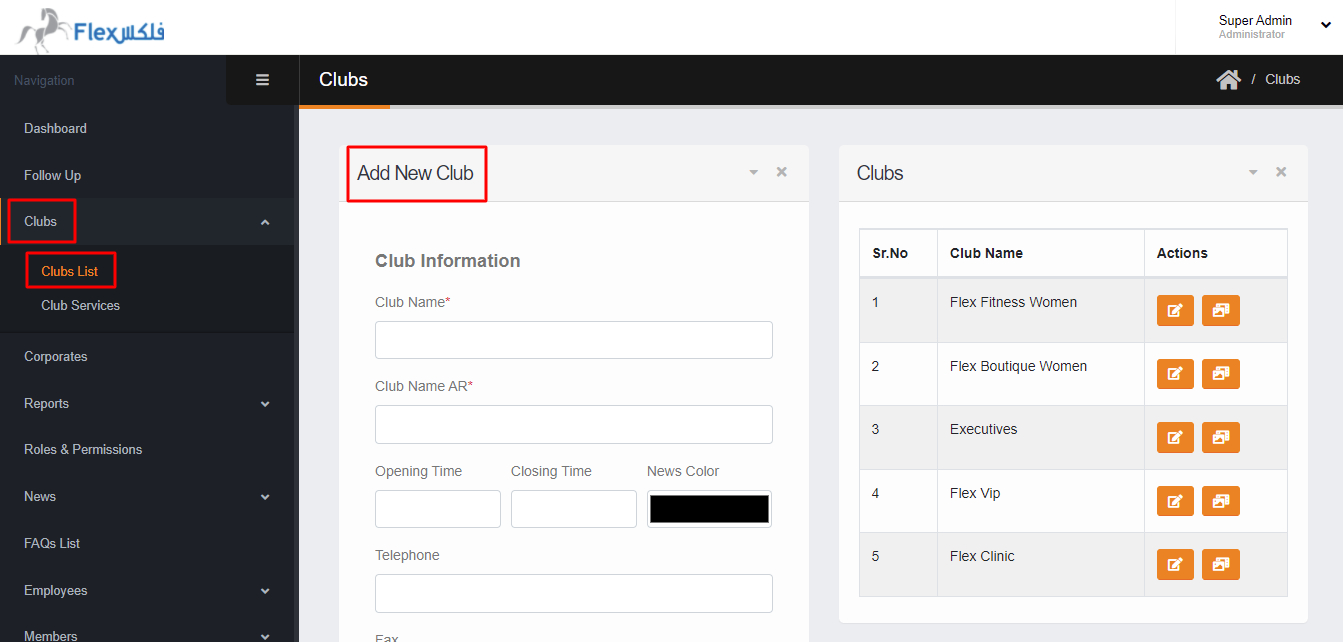Click the edit icon for Flex Vip
The height and width of the screenshot is (642, 1343).
[1175, 501]
